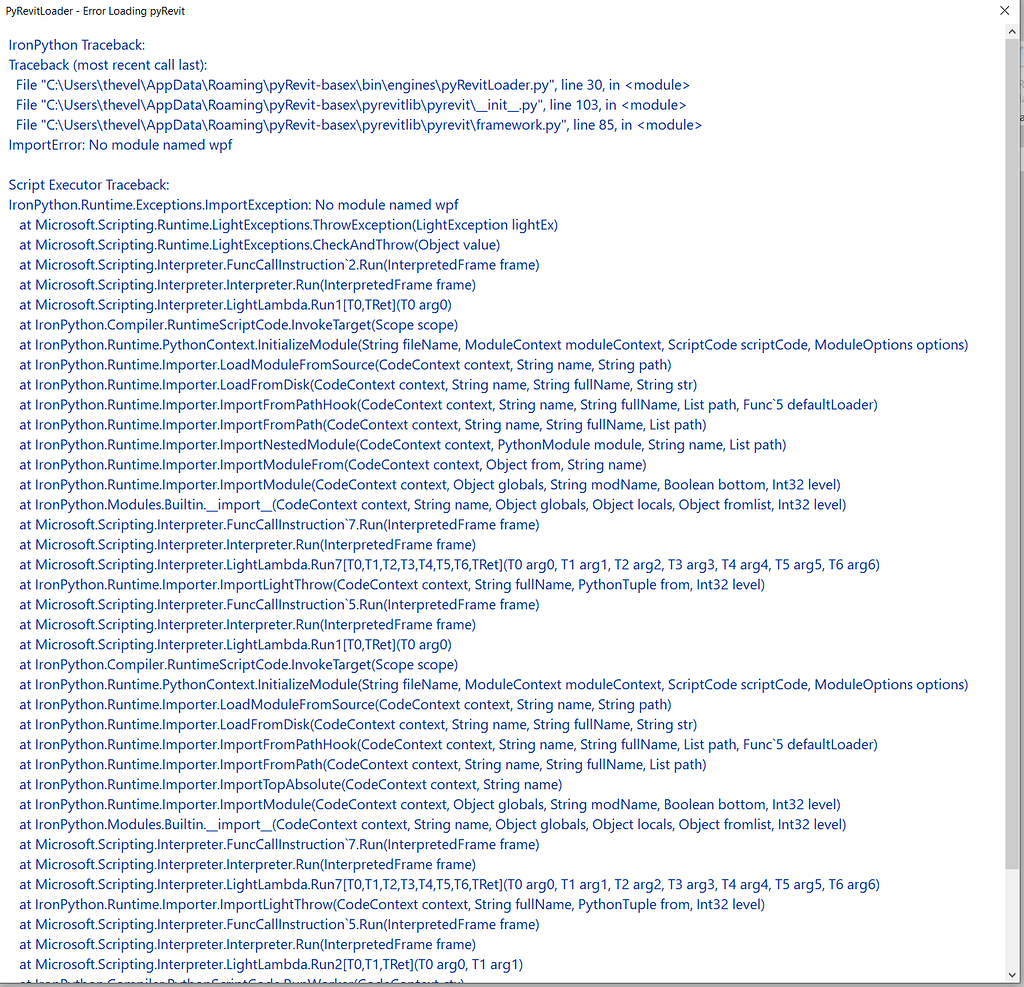Click the Script Executor Traceback heading
Viewport: 1024px width, 987px height.
[x=90, y=184]
